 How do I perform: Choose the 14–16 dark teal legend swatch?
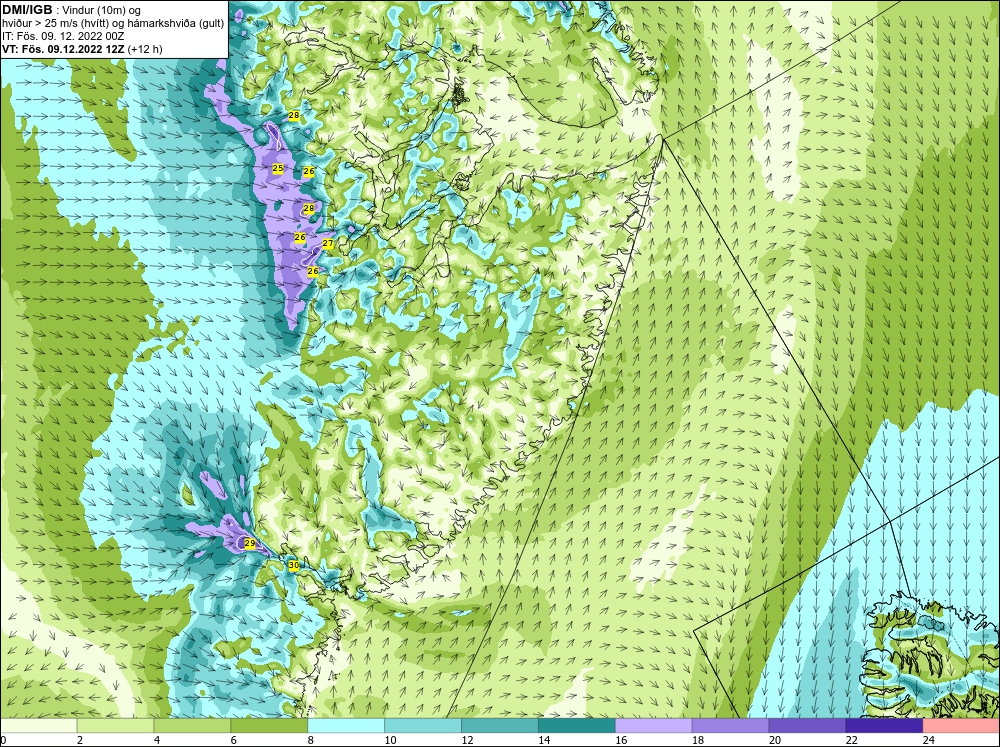click(x=577, y=726)
